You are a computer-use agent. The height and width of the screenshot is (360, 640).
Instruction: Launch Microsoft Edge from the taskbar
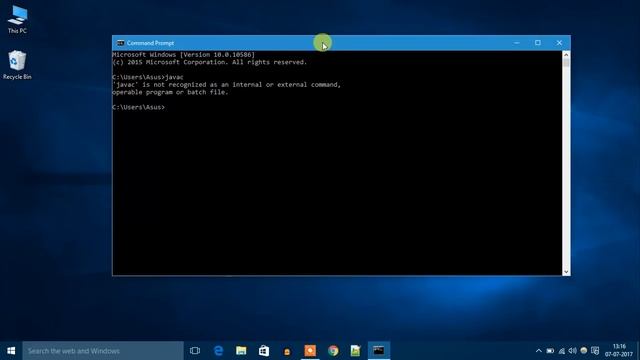click(218, 351)
